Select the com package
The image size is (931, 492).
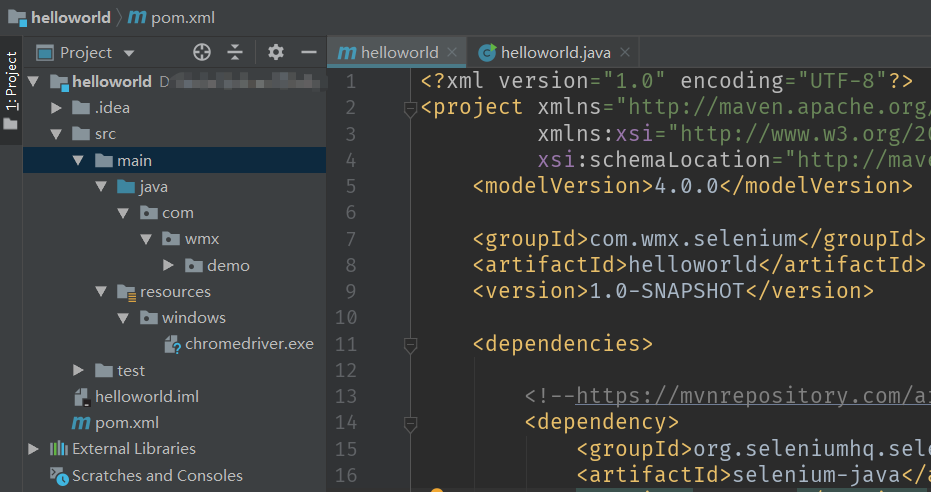coord(178,213)
